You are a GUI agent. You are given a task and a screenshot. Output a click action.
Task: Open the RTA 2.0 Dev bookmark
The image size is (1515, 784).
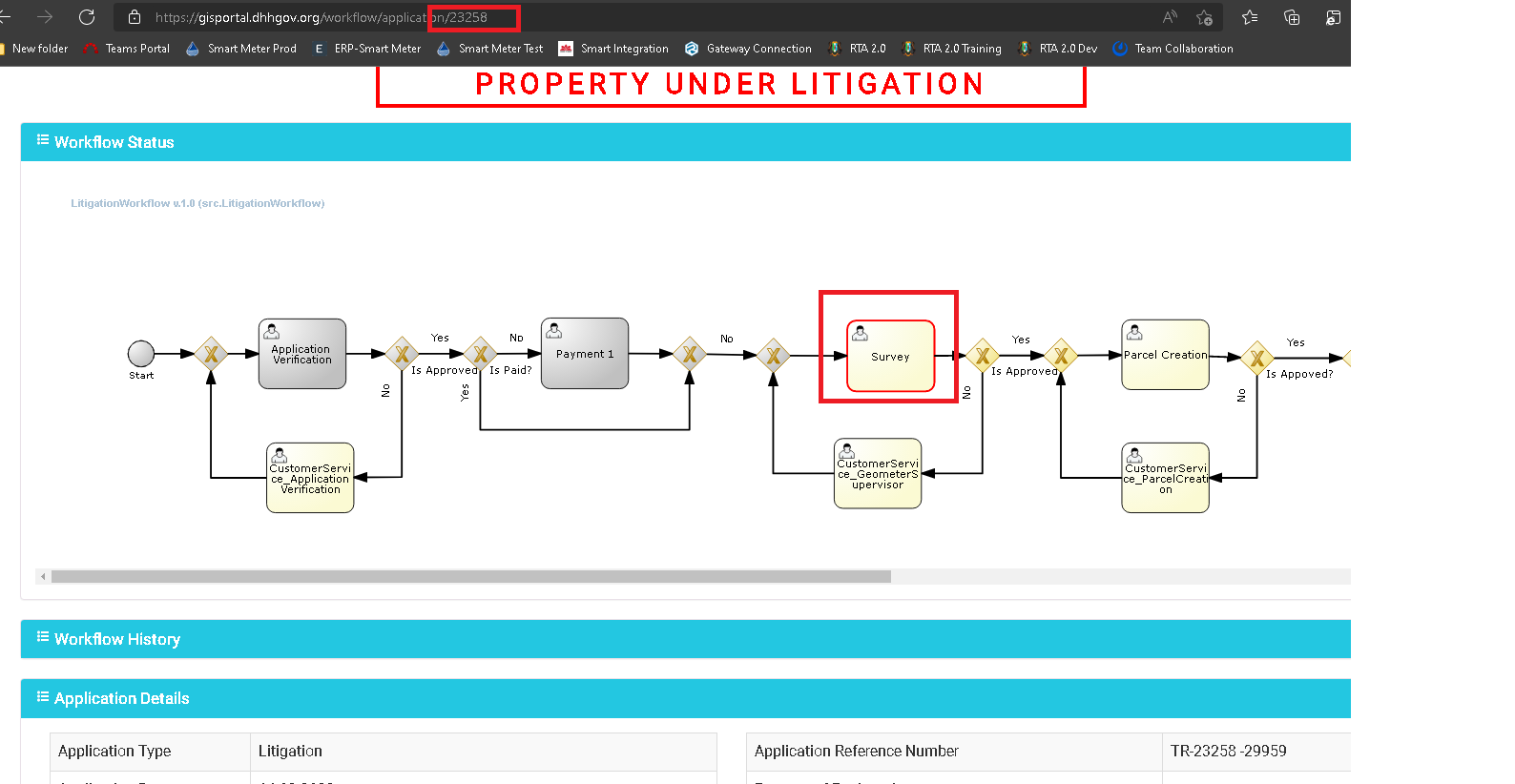[1057, 49]
